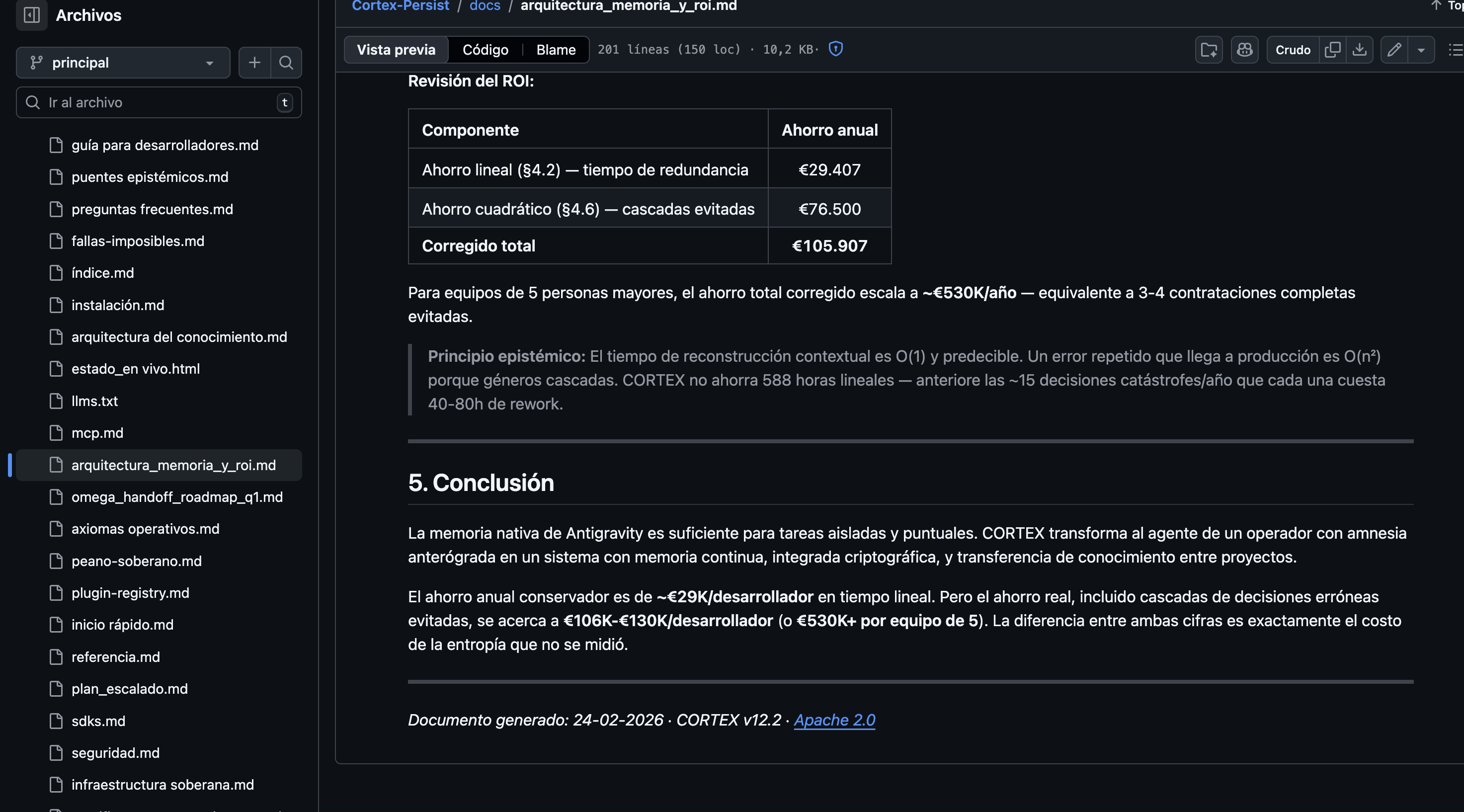Copy raw file contents icon
This screenshot has width=1464, height=812.
coord(1332,50)
